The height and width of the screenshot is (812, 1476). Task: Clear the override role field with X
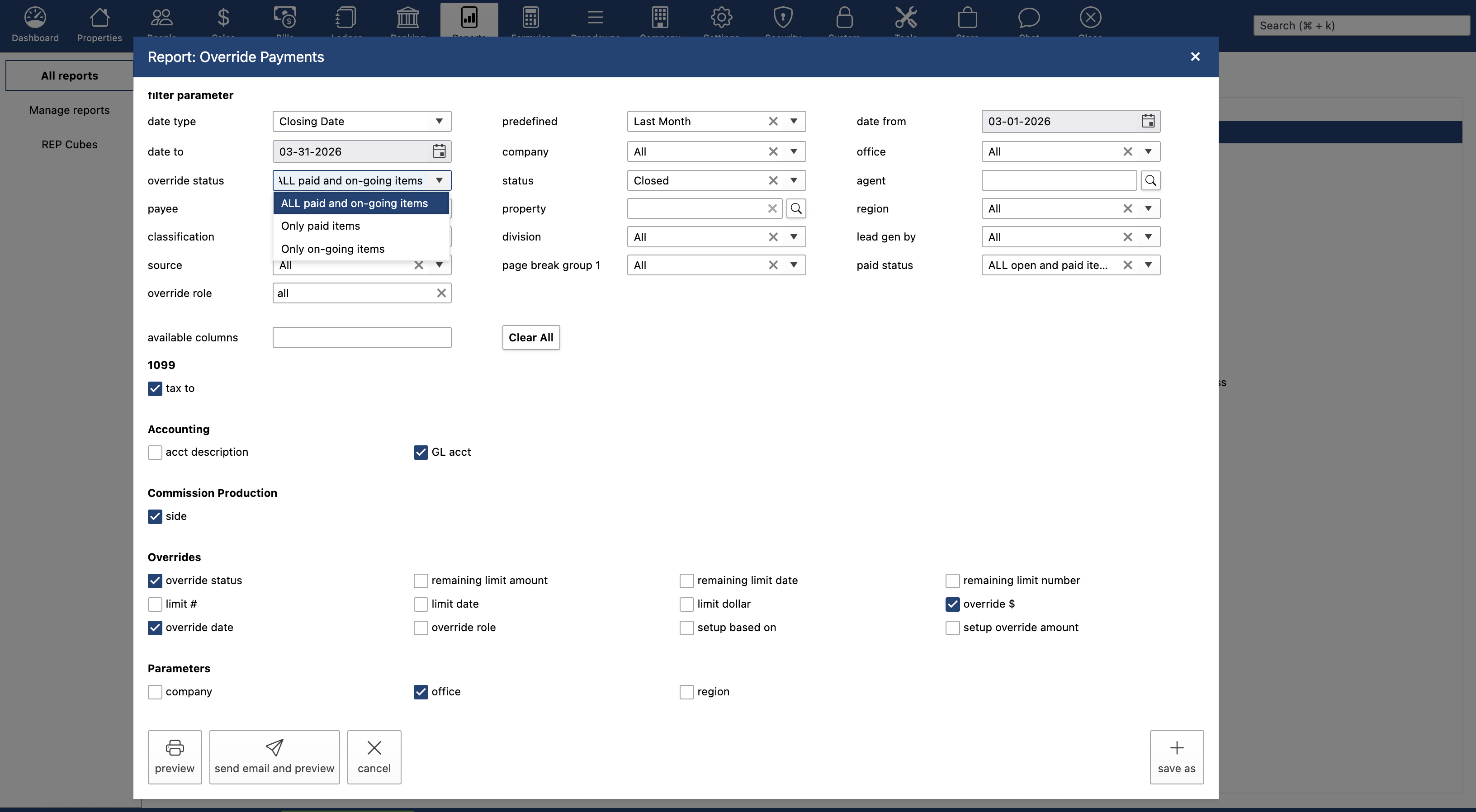pyautogui.click(x=441, y=293)
